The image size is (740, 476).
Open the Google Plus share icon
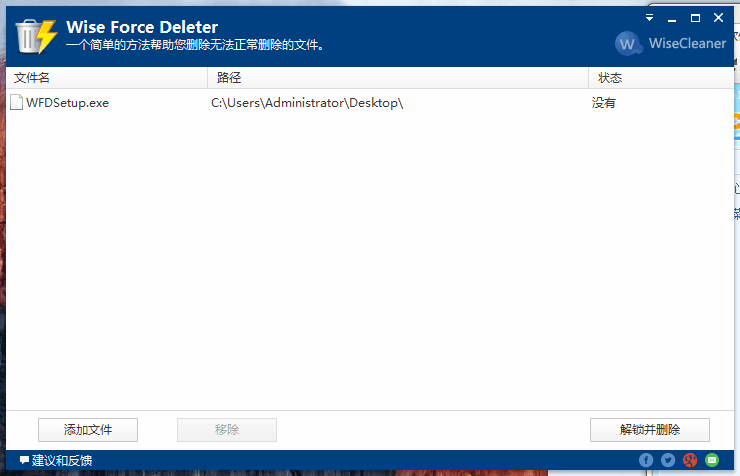coord(690,460)
